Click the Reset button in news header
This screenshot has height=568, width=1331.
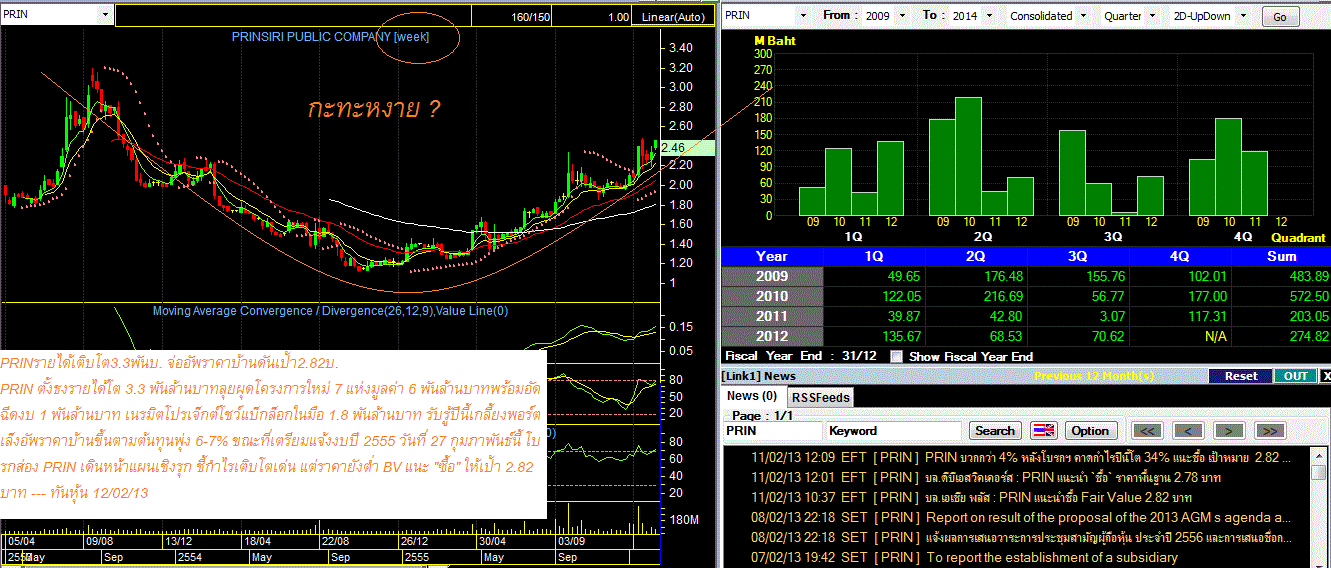pos(1240,376)
